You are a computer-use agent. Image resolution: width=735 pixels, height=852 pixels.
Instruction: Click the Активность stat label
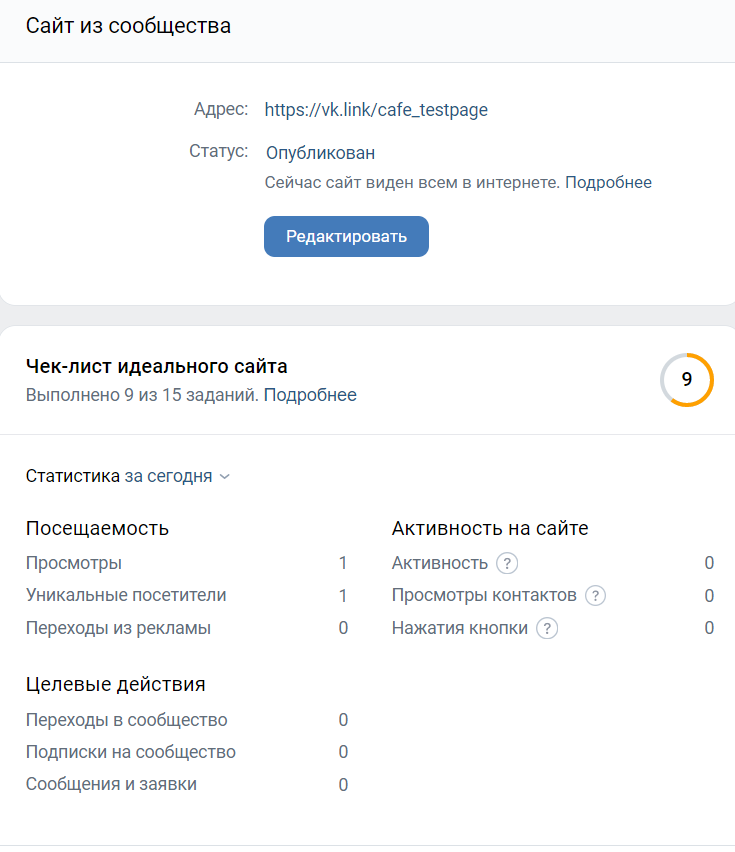pos(440,563)
